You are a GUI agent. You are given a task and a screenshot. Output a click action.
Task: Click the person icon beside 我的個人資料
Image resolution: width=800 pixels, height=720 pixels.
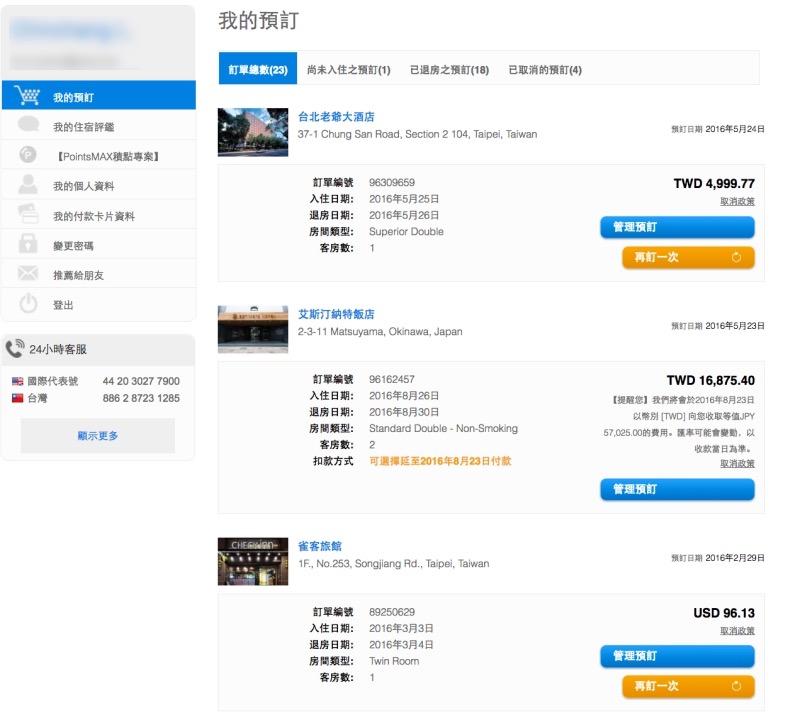point(28,186)
